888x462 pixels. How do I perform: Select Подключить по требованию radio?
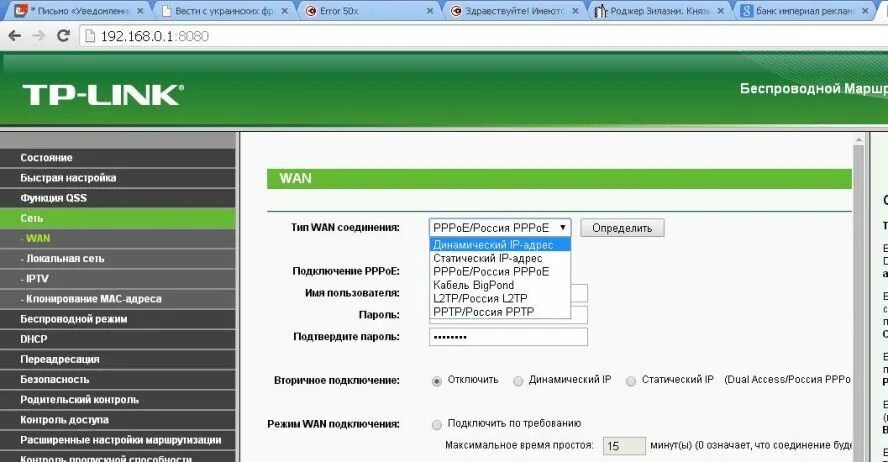437,425
